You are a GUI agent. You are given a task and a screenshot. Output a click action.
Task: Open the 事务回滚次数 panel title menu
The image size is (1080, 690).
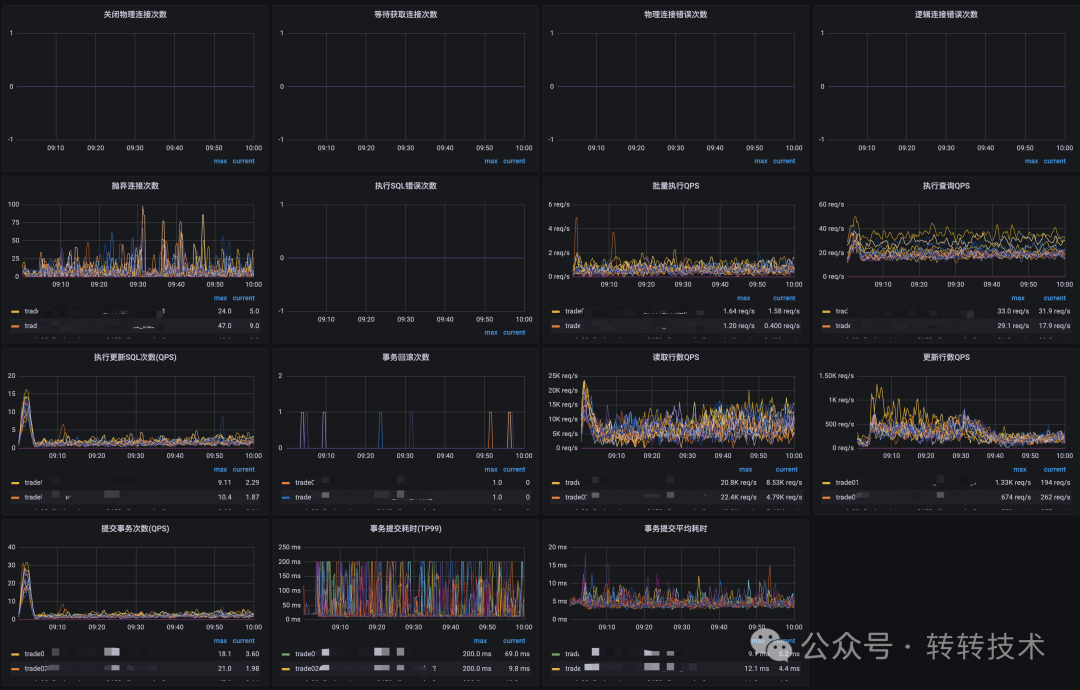tap(406, 357)
